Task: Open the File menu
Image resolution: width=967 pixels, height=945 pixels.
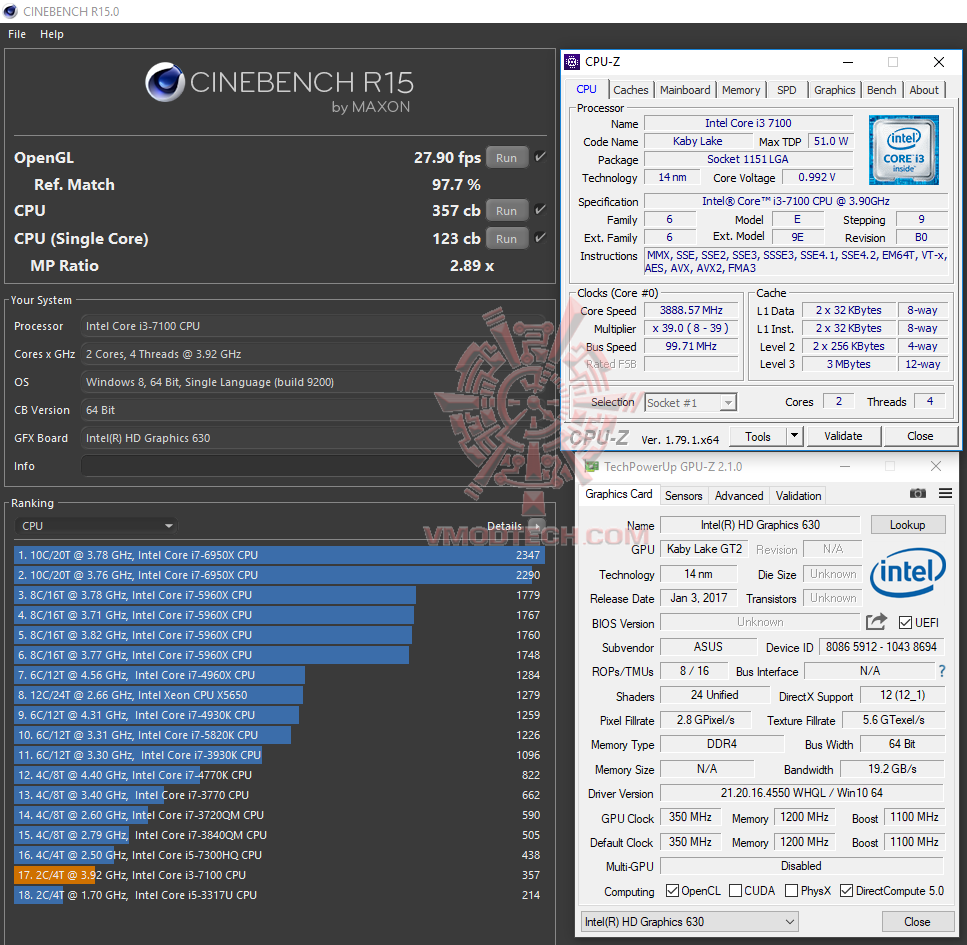Action: (x=17, y=35)
